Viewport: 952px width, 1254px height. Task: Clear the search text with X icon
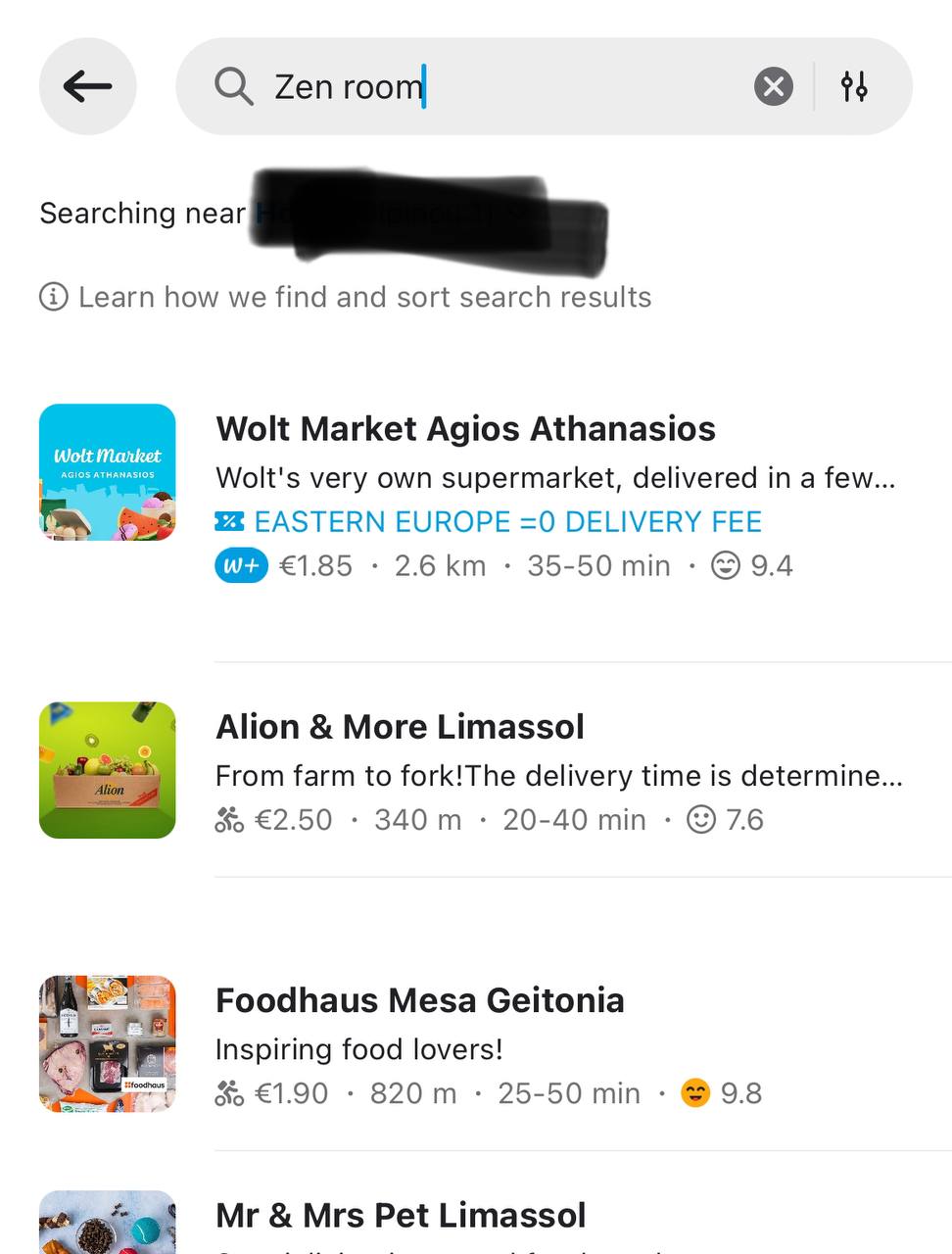[773, 86]
